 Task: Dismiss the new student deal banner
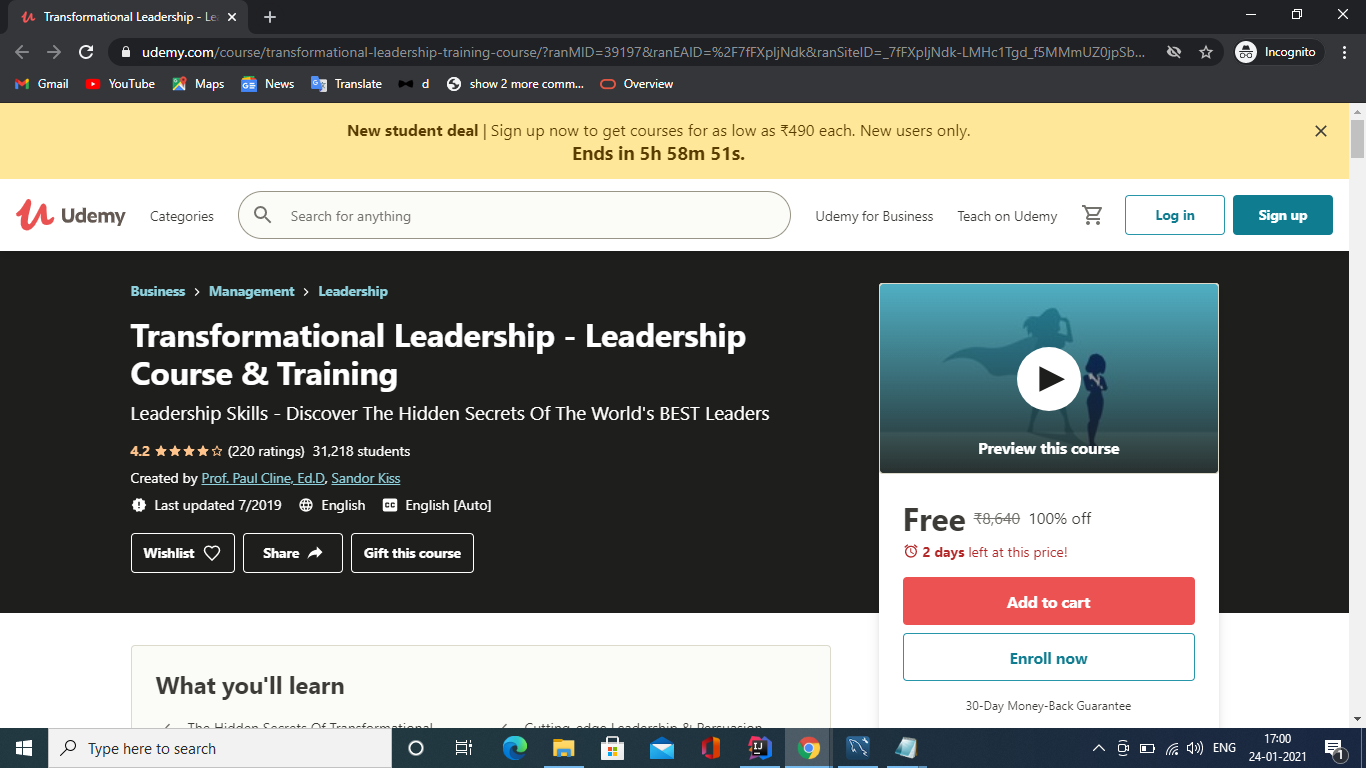1320,131
